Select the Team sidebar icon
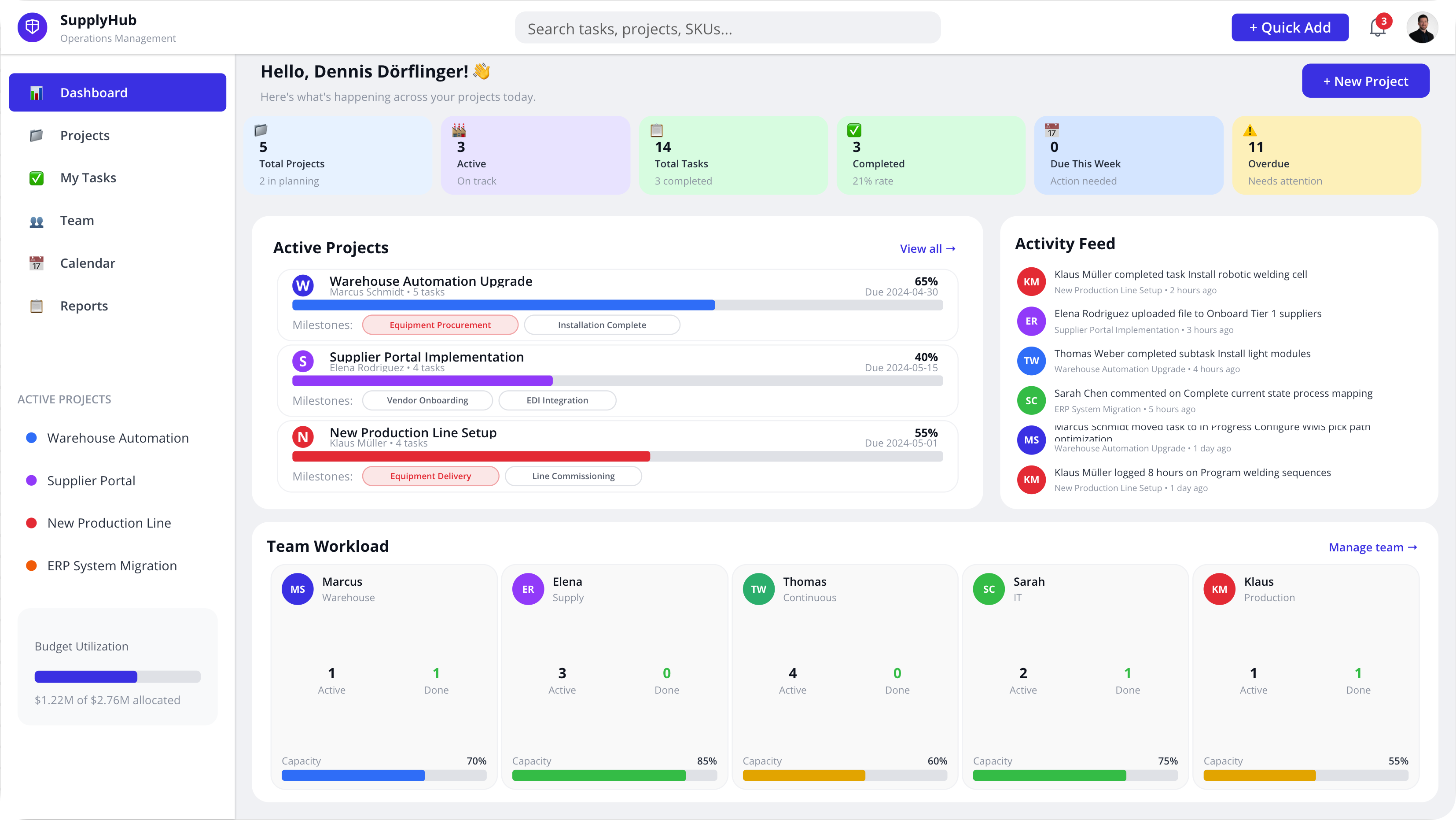This screenshot has height=820, width=1456. pyautogui.click(x=36, y=221)
